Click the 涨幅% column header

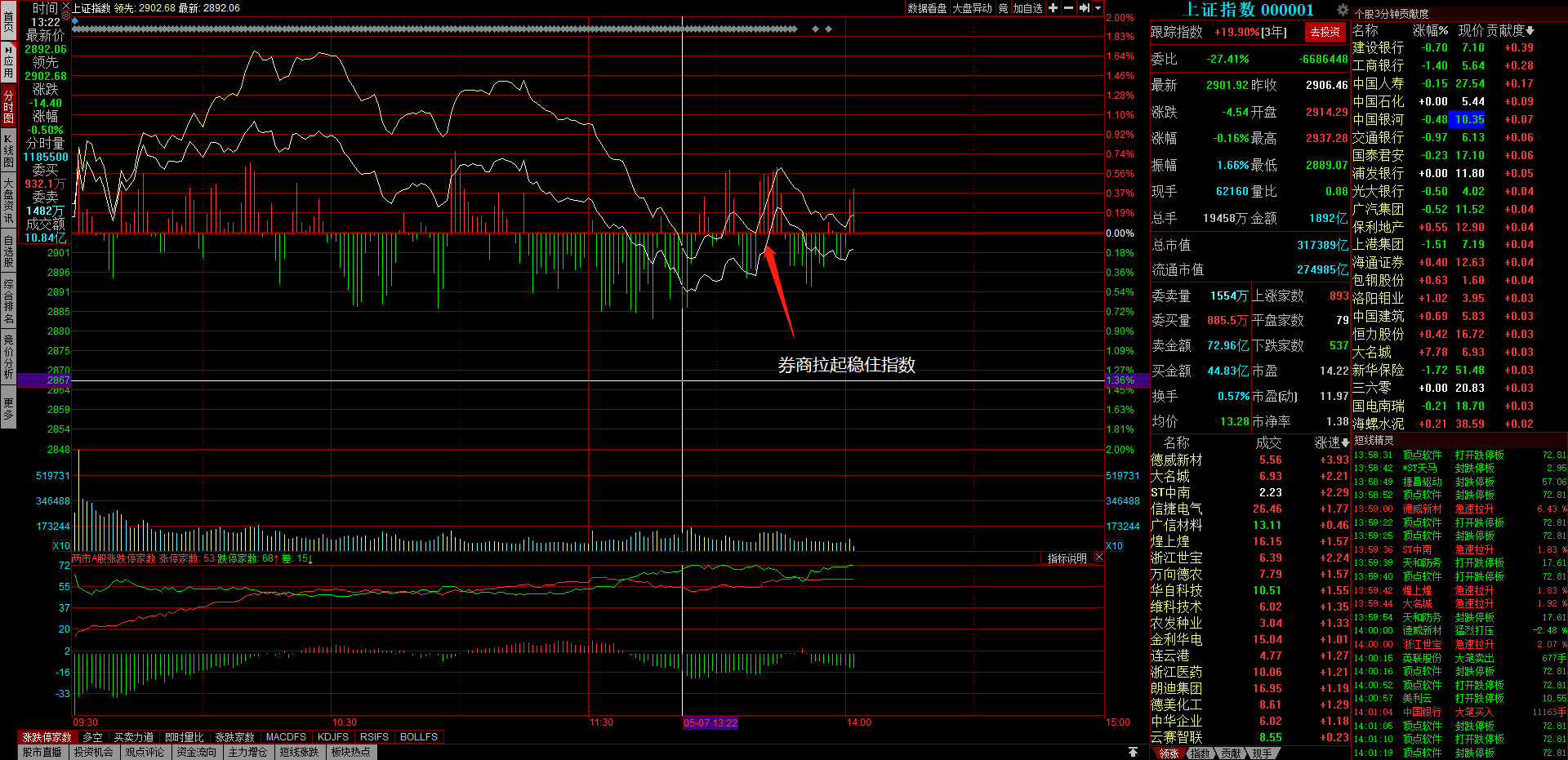click(x=1431, y=30)
